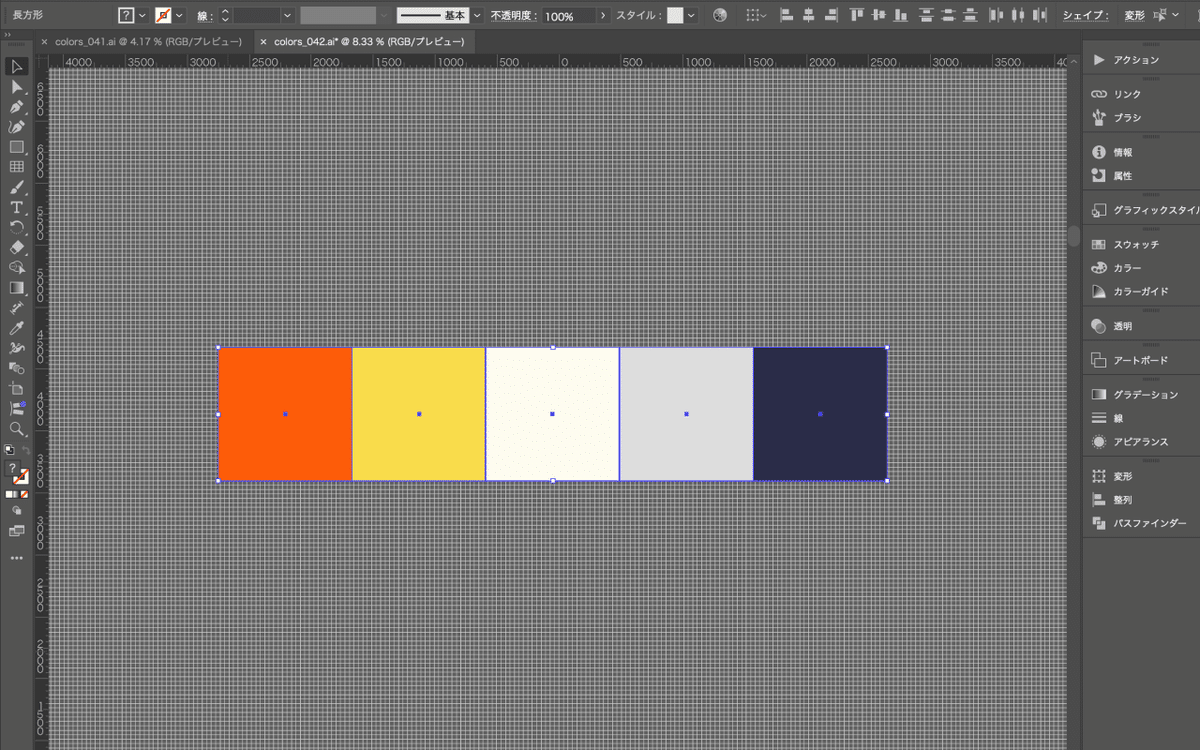Click Horizontal Distribute Left icon
The image size is (1200, 750).
pos(996,16)
